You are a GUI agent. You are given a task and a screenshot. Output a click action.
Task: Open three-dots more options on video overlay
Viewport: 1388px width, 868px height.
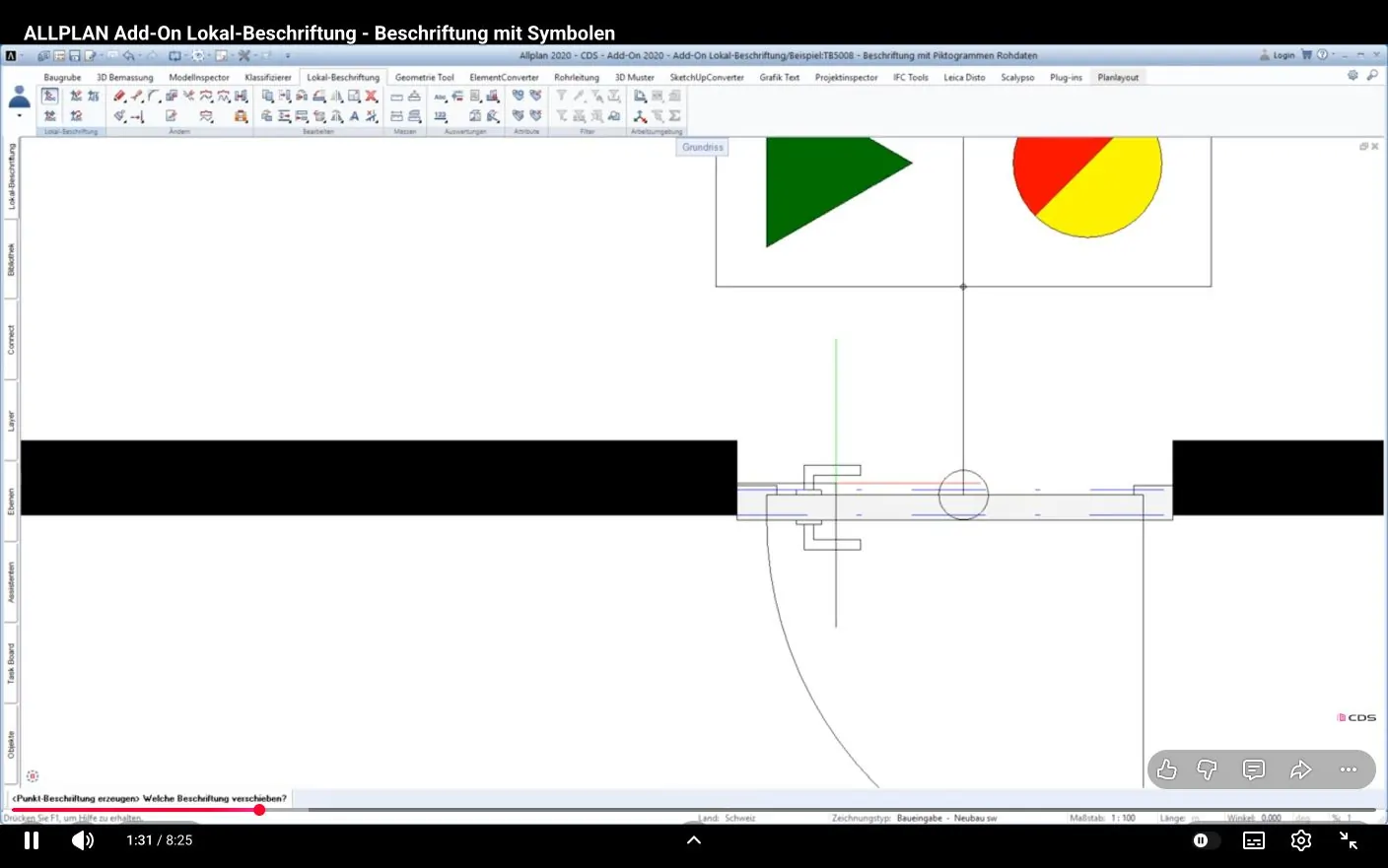click(1349, 769)
